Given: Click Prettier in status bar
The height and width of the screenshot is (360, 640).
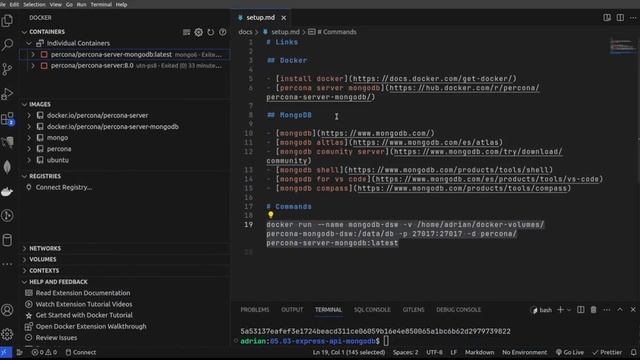Looking at the screenshot, I should click(607, 352).
